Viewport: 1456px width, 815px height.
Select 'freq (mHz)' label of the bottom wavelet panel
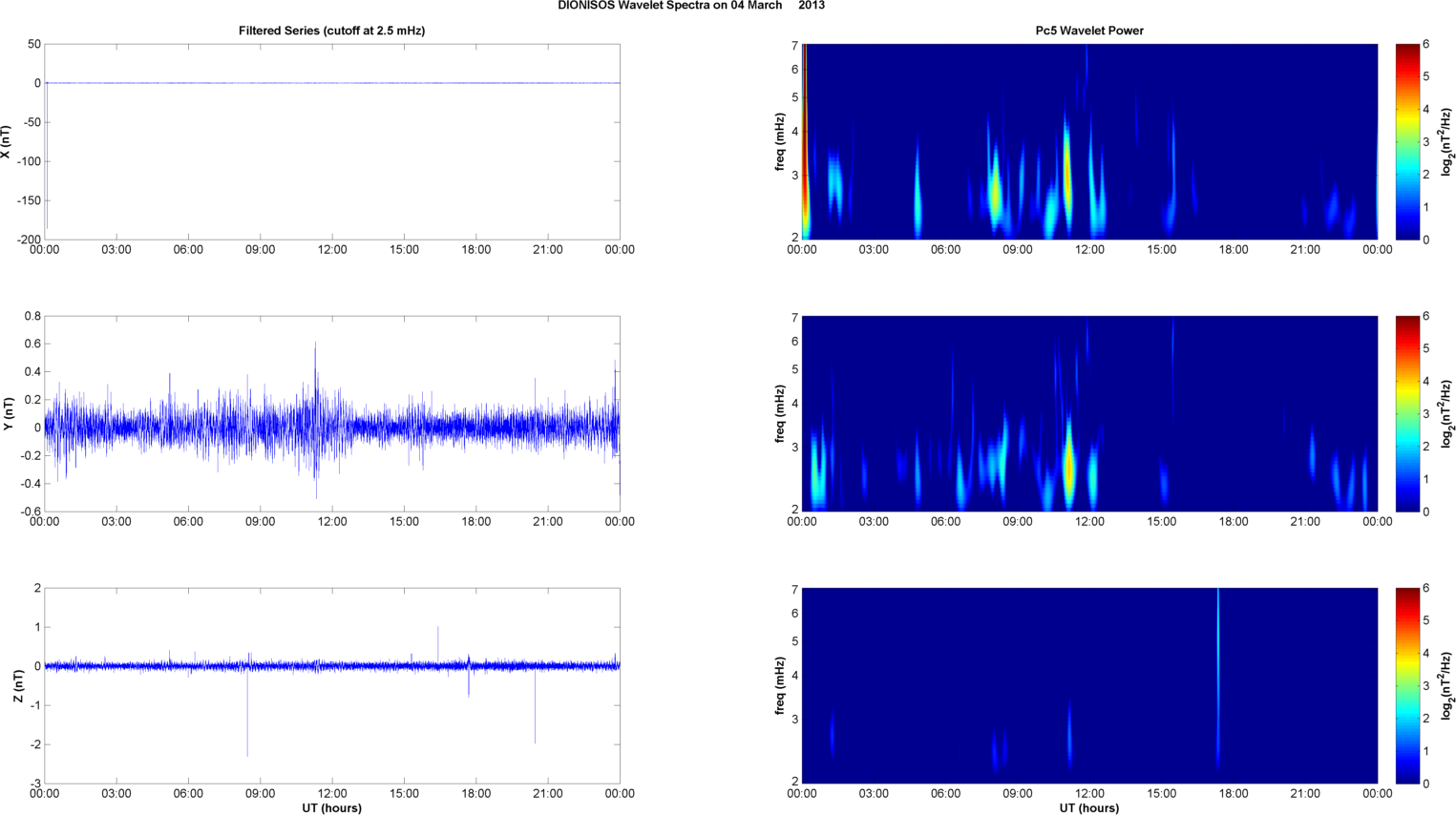tap(781, 686)
